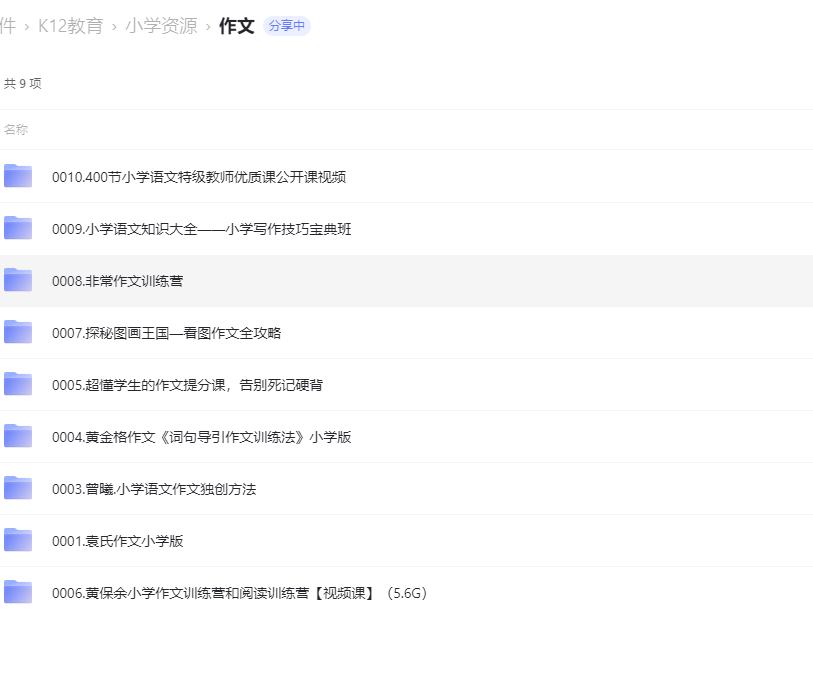Viewport: 813px width, 692px height.
Task: Go to K12教育 in breadcrumb
Action: coord(71,26)
